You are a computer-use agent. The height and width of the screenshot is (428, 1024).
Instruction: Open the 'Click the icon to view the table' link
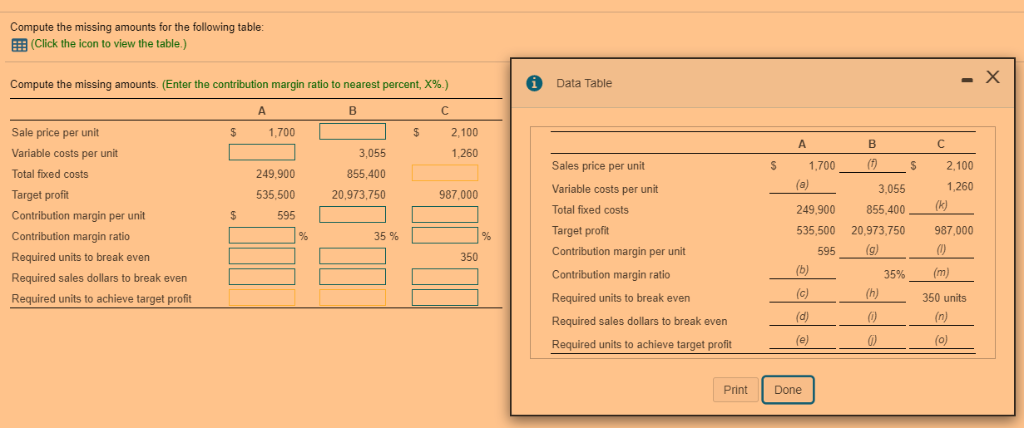point(108,44)
